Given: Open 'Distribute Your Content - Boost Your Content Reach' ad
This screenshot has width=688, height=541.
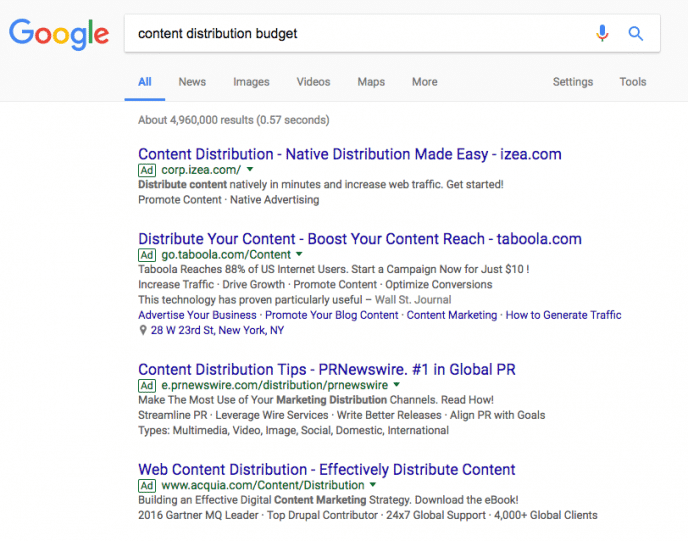Looking at the screenshot, I should [360, 239].
